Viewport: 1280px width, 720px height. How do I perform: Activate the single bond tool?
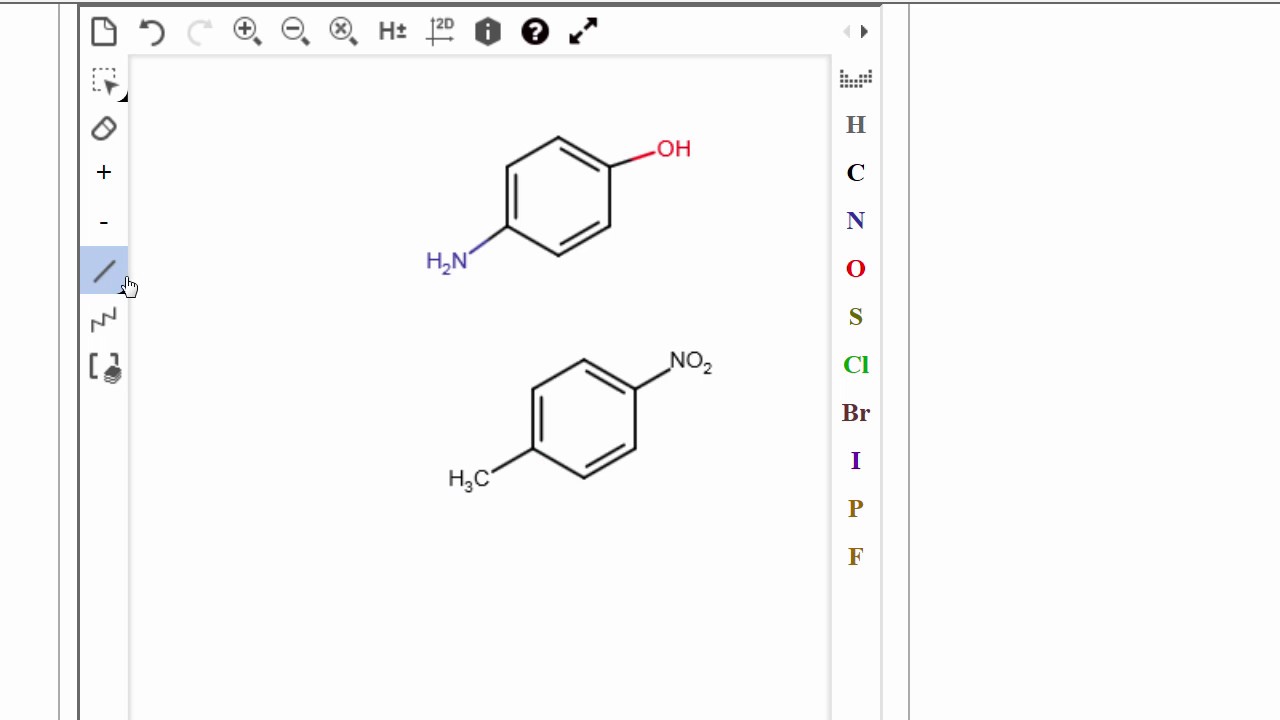(104, 271)
